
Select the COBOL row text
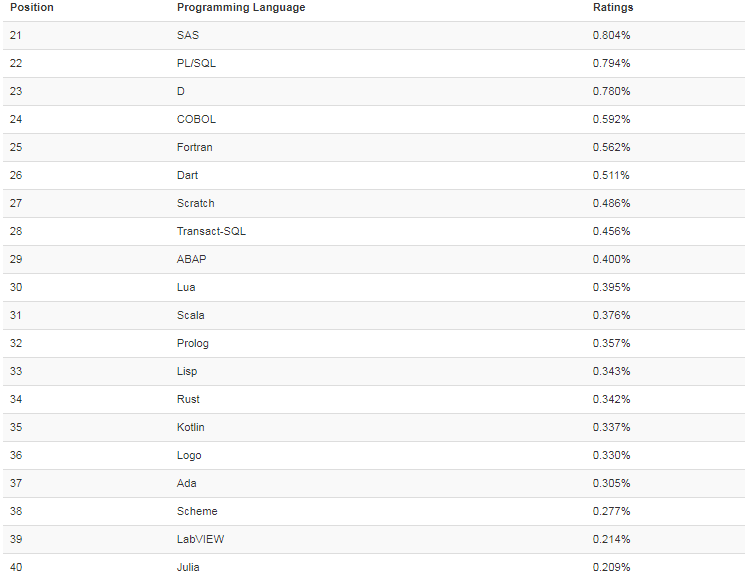pos(196,120)
